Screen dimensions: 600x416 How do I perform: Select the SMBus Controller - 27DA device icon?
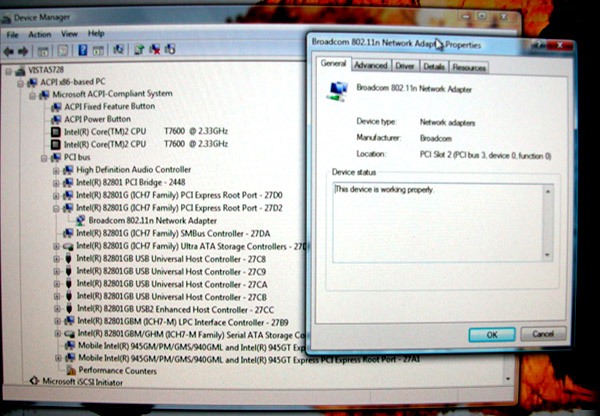pos(68,233)
